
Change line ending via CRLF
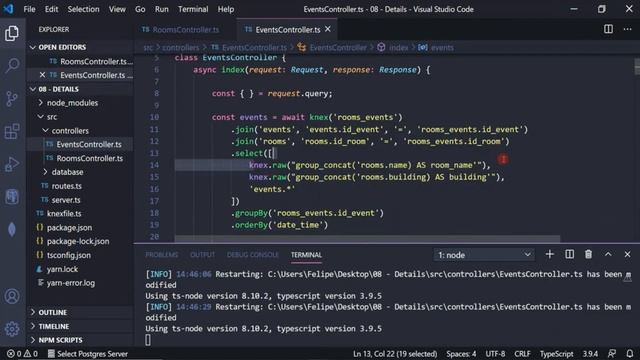[522, 354]
